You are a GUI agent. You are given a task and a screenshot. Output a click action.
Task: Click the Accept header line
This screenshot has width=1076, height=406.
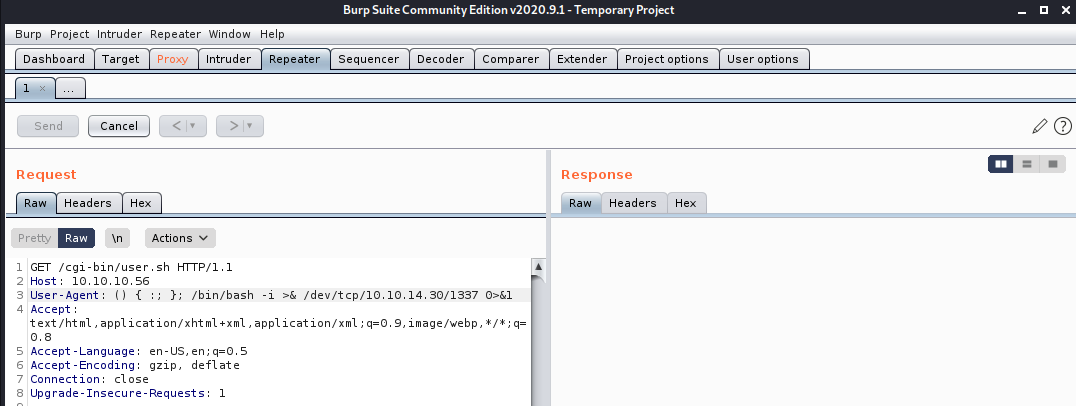point(278,323)
